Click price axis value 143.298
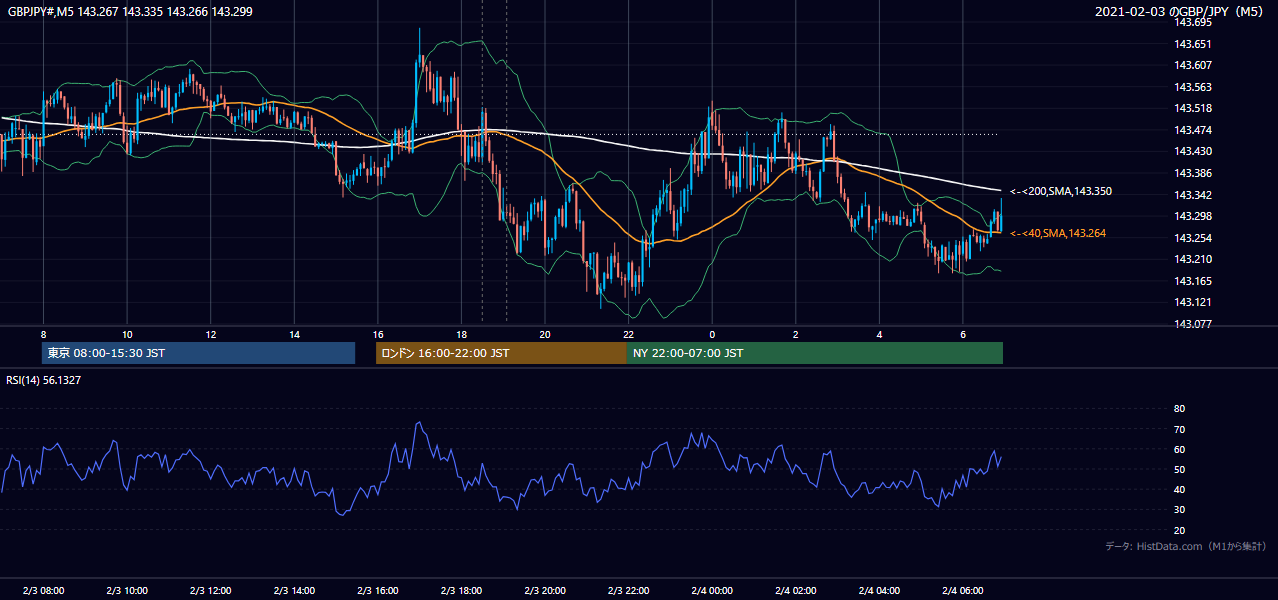1278x600 pixels. click(1194, 216)
